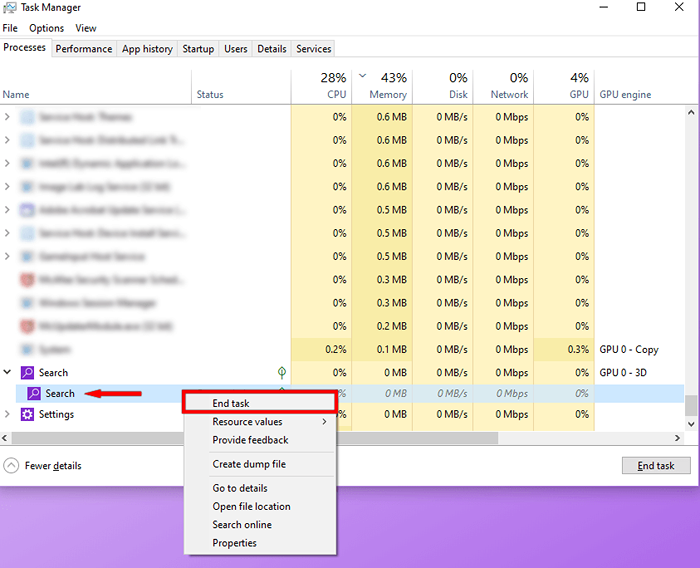The image size is (700, 568).
Task: Open the Options menu
Action: point(46,28)
